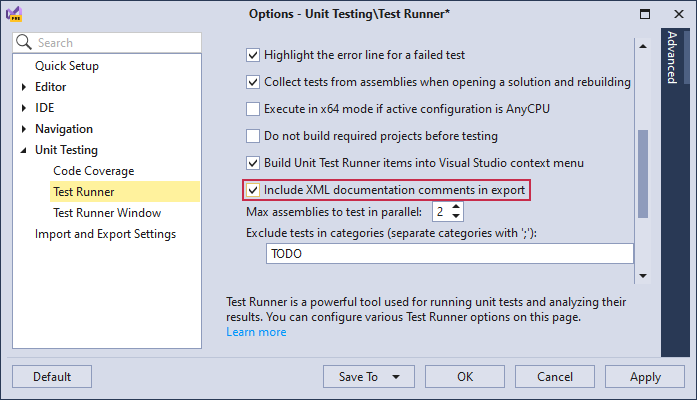Click the search magnifier icon
The image size is (697, 400).
pyautogui.click(x=24, y=42)
